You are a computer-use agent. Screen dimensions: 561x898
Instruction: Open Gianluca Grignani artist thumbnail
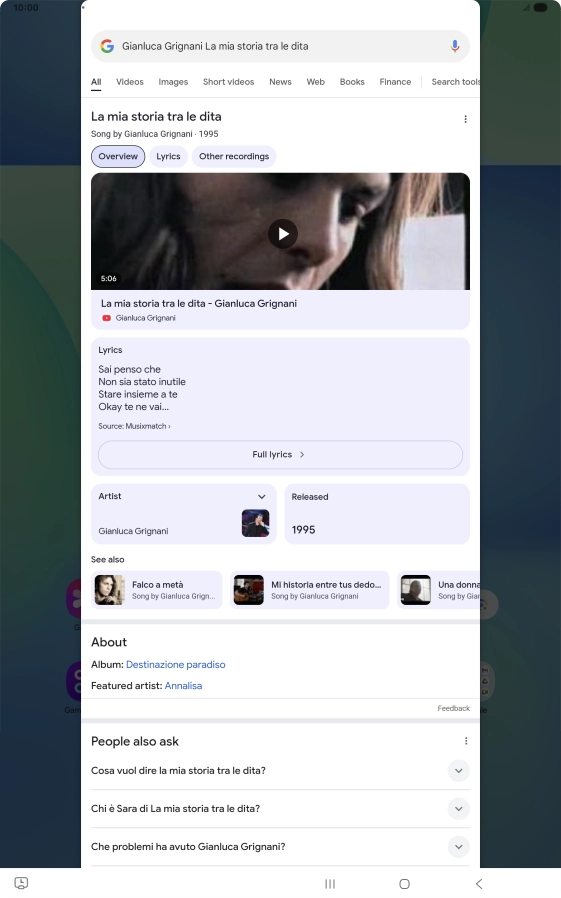[x=255, y=522]
